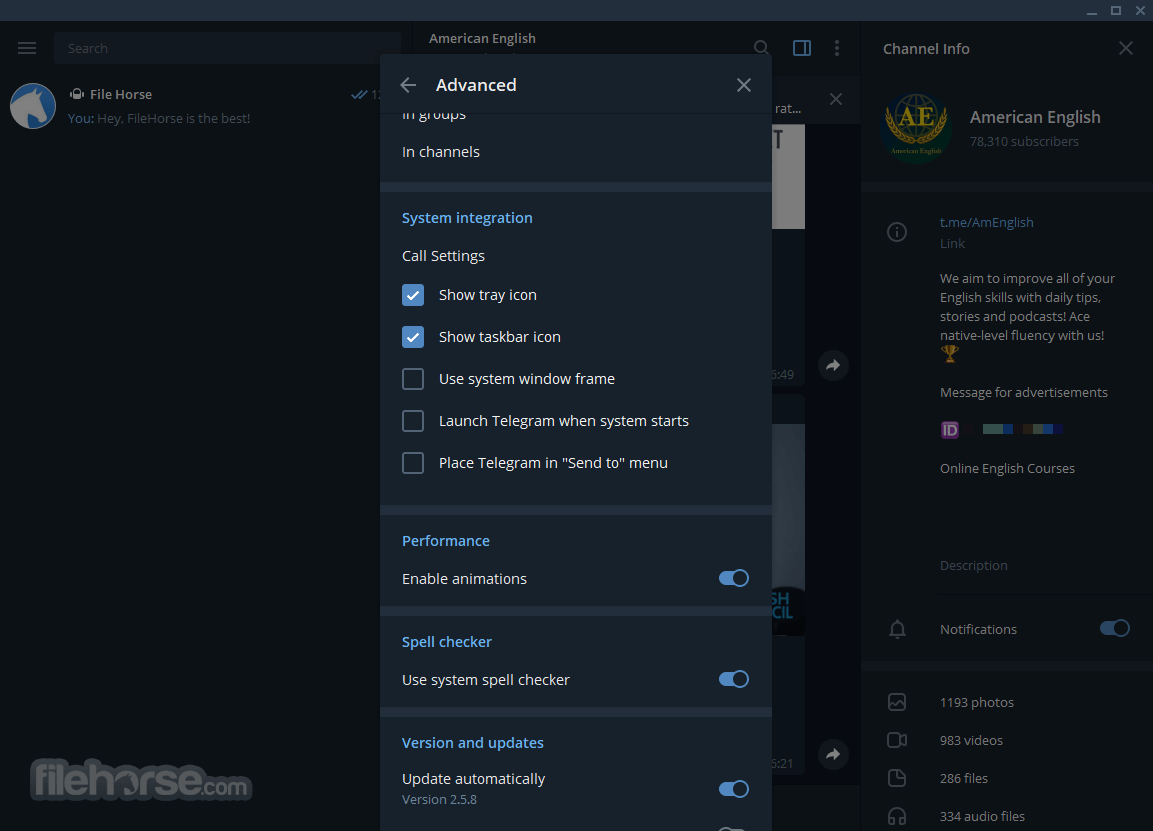Toggle channel Notifications switch
This screenshot has width=1153, height=831.
click(1115, 628)
